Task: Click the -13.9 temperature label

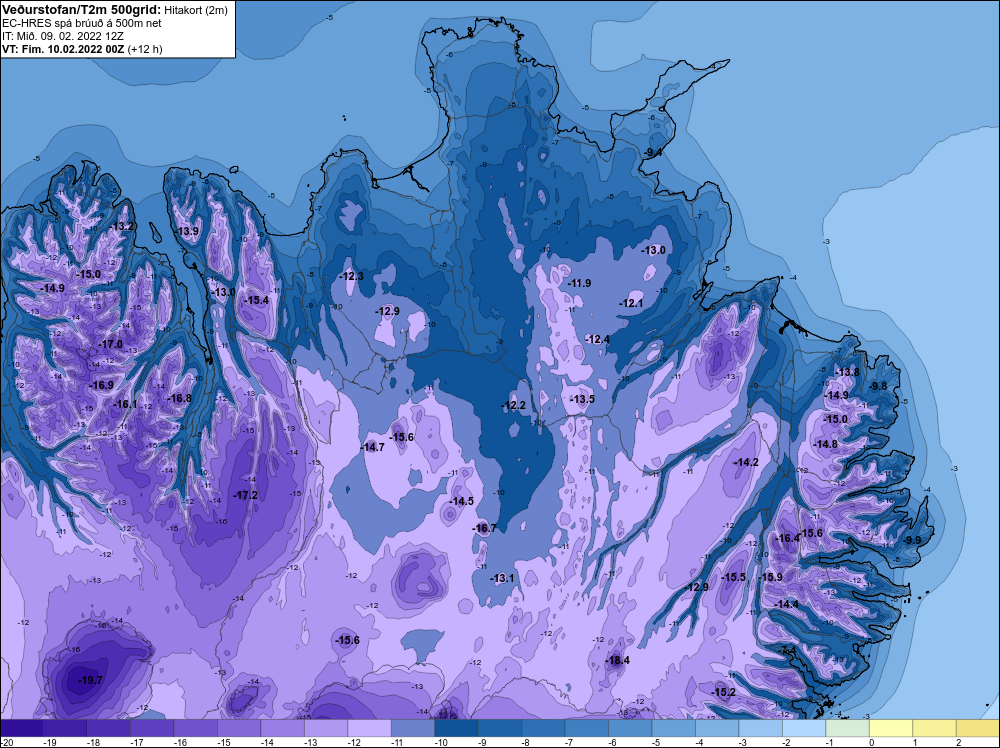Action: [188, 231]
